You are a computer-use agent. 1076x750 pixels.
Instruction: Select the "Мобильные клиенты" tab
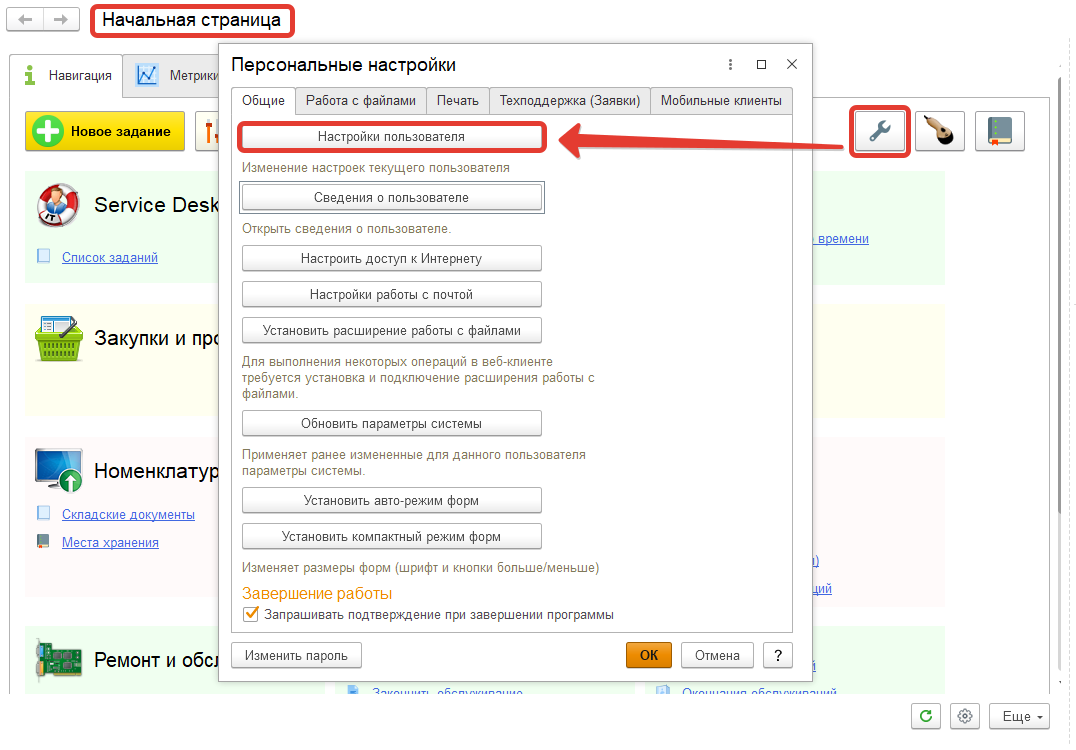pyautogui.click(x=721, y=100)
